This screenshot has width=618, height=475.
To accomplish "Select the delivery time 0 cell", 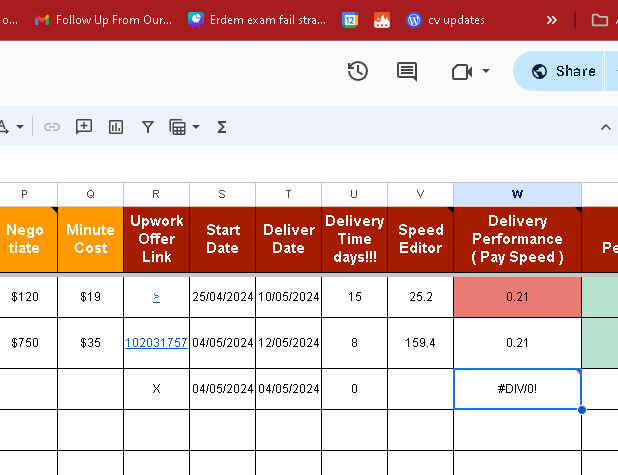I will click(354, 389).
